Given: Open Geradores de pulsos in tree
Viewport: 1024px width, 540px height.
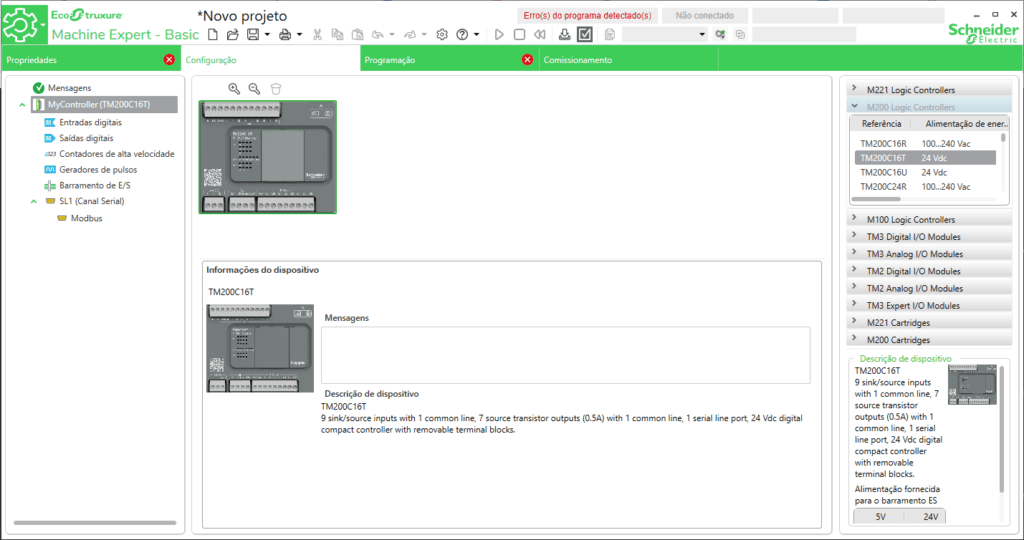Looking at the screenshot, I should (98, 170).
